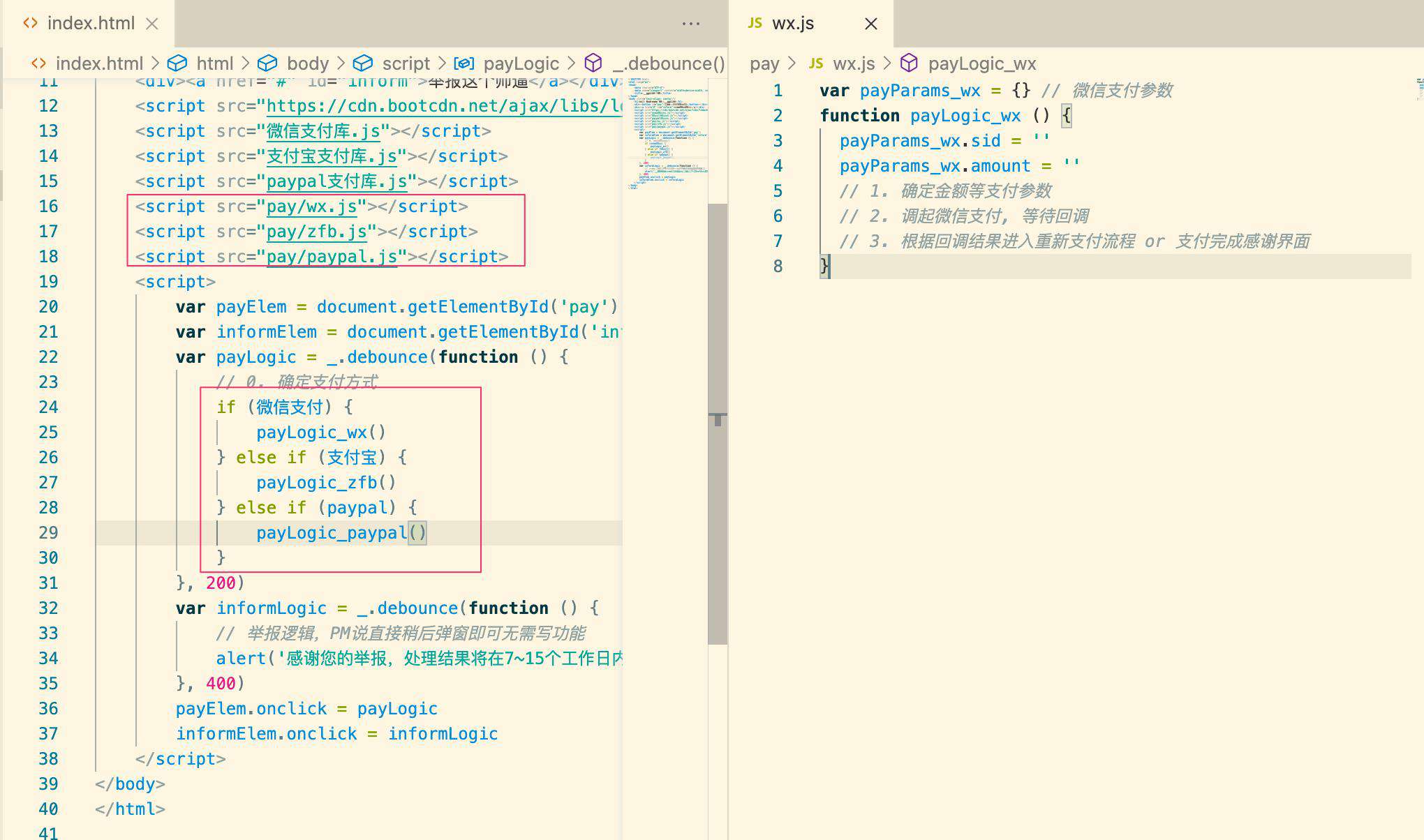Click the function cube icon before payLogic_wx
The width and height of the screenshot is (1424, 840).
[909, 63]
